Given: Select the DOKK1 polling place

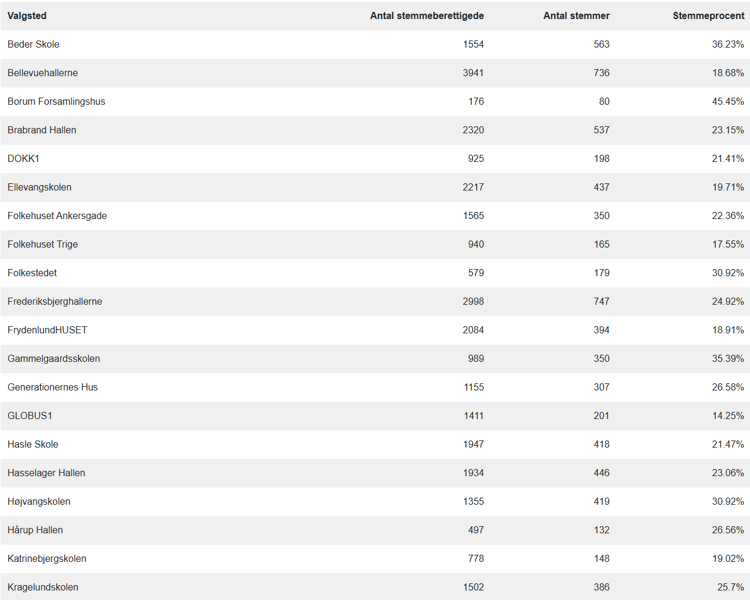Looking at the screenshot, I should coord(23,159).
